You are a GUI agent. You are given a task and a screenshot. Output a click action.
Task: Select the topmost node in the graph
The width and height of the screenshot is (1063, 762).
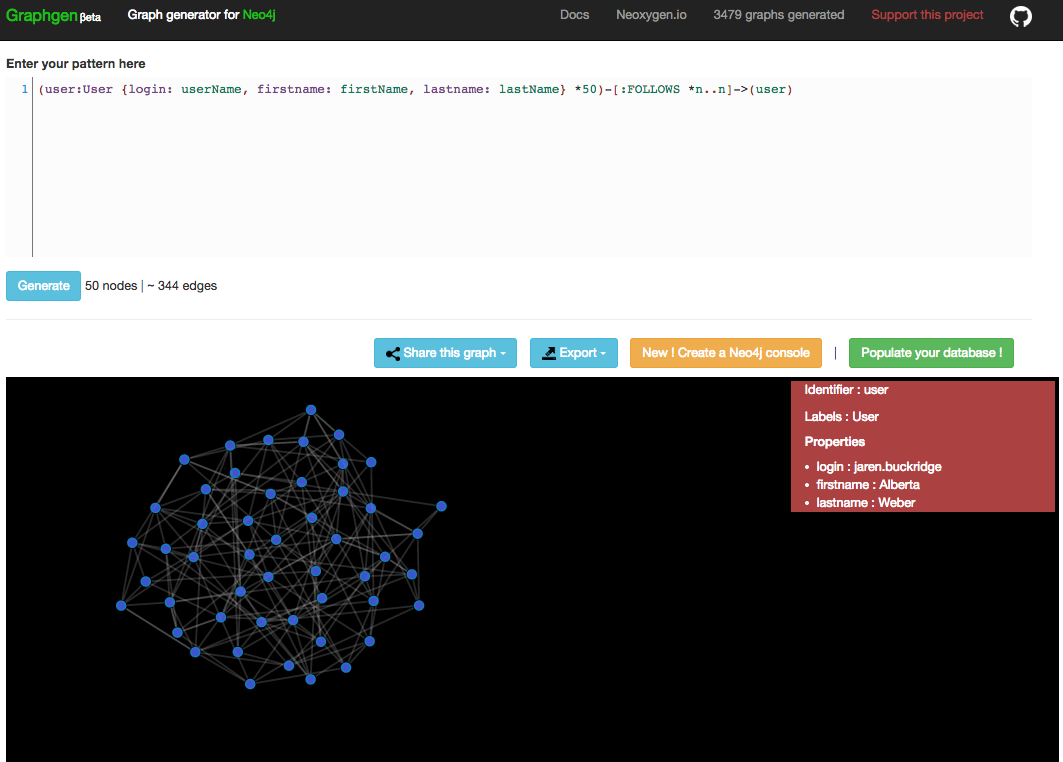[x=311, y=410]
